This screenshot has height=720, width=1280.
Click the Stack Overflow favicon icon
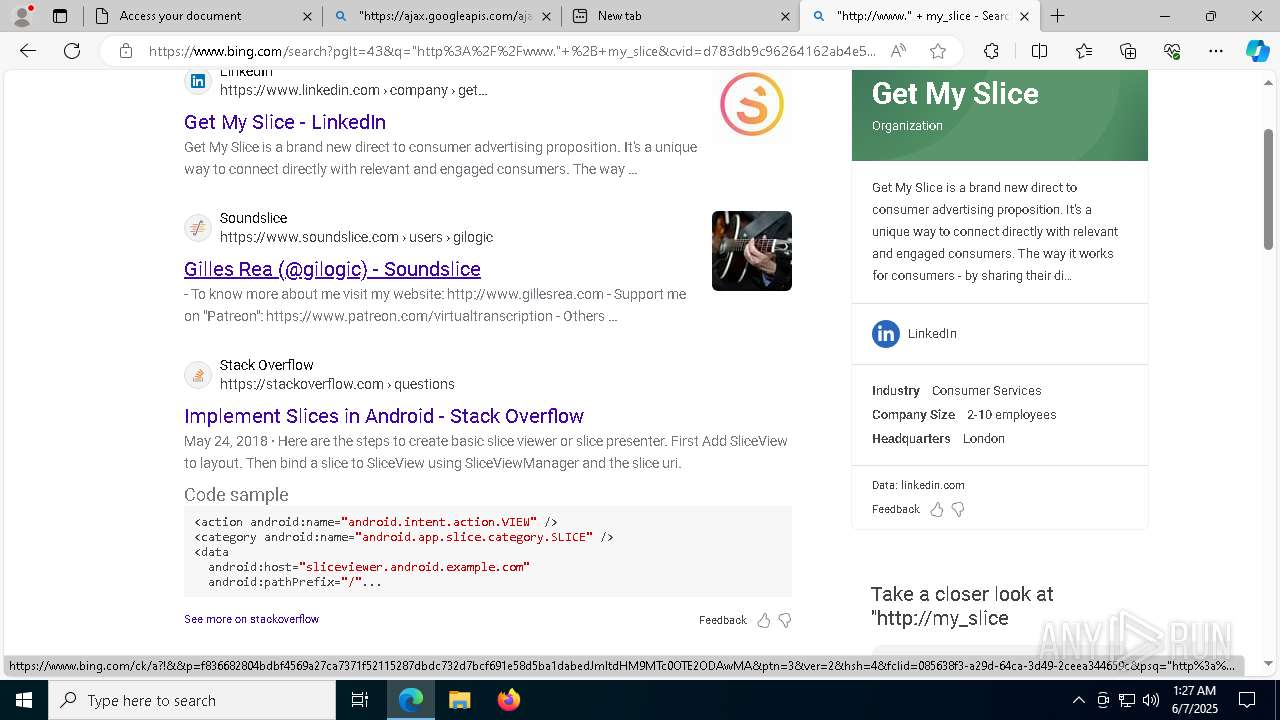point(198,375)
